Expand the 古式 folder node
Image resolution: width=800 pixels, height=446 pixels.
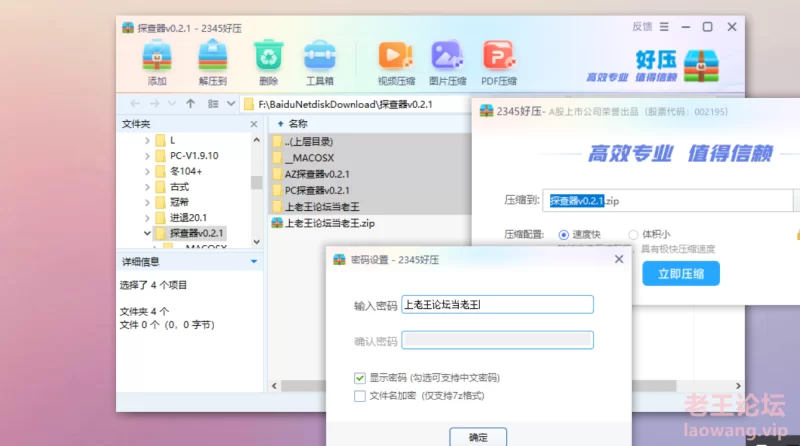(x=147, y=187)
